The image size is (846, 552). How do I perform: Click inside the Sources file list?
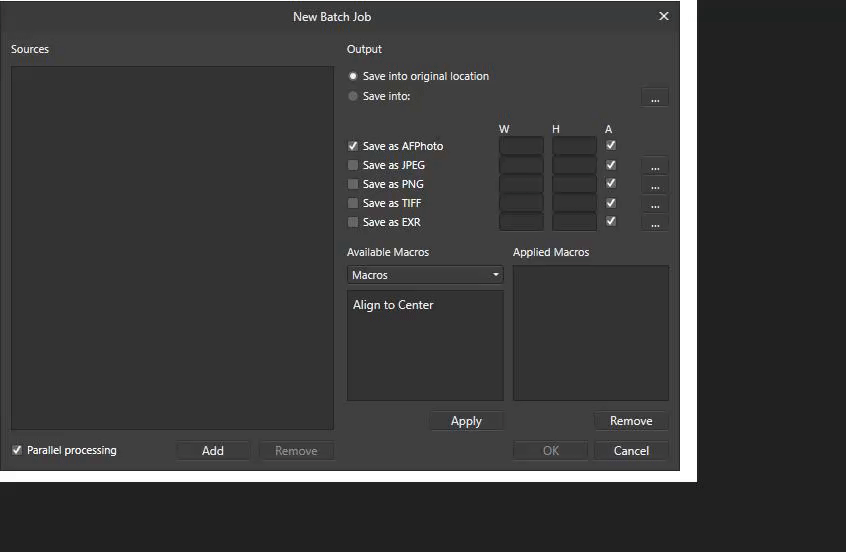(173, 248)
